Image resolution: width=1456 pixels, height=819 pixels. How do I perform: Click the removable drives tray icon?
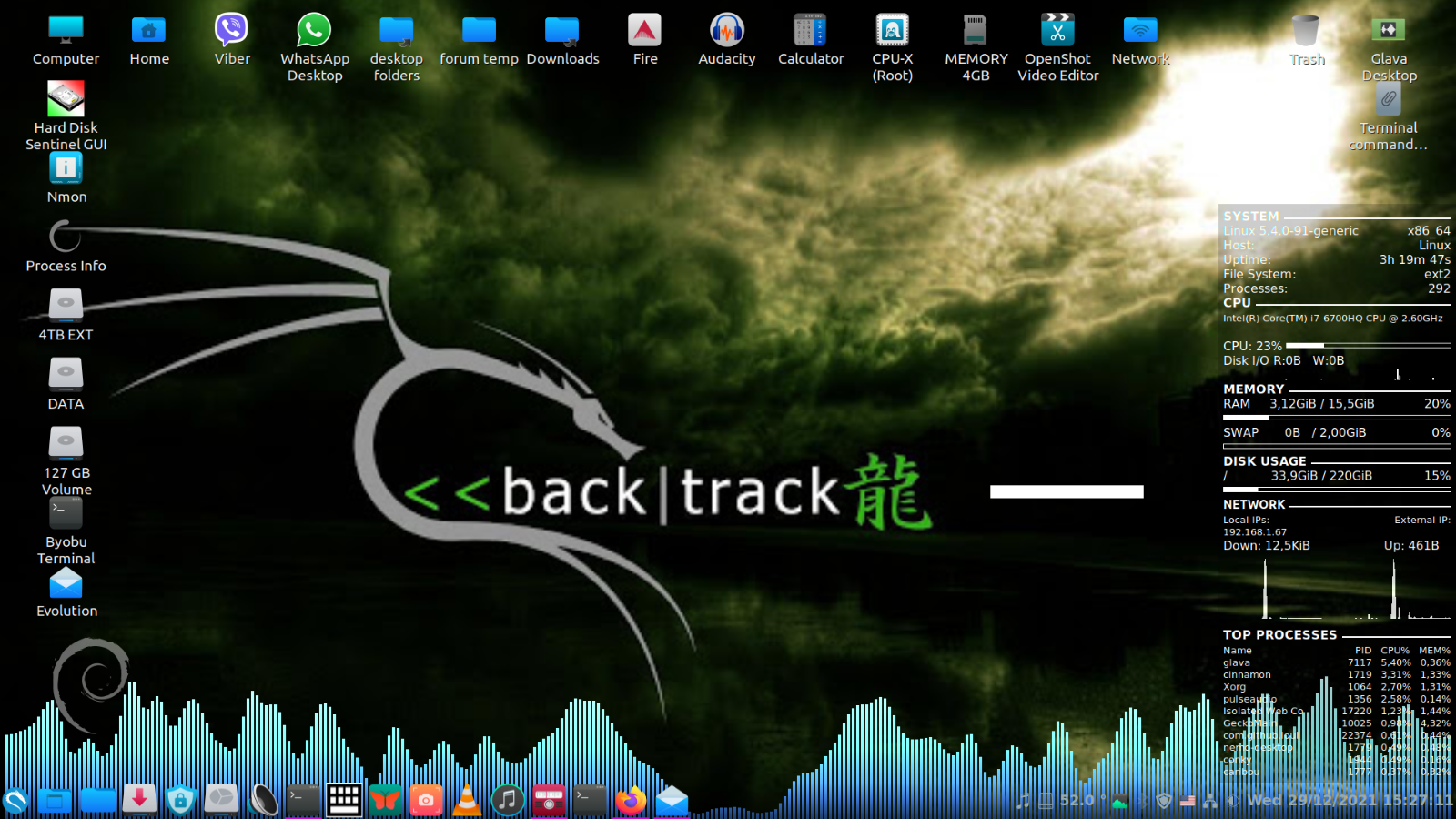(x=1046, y=801)
